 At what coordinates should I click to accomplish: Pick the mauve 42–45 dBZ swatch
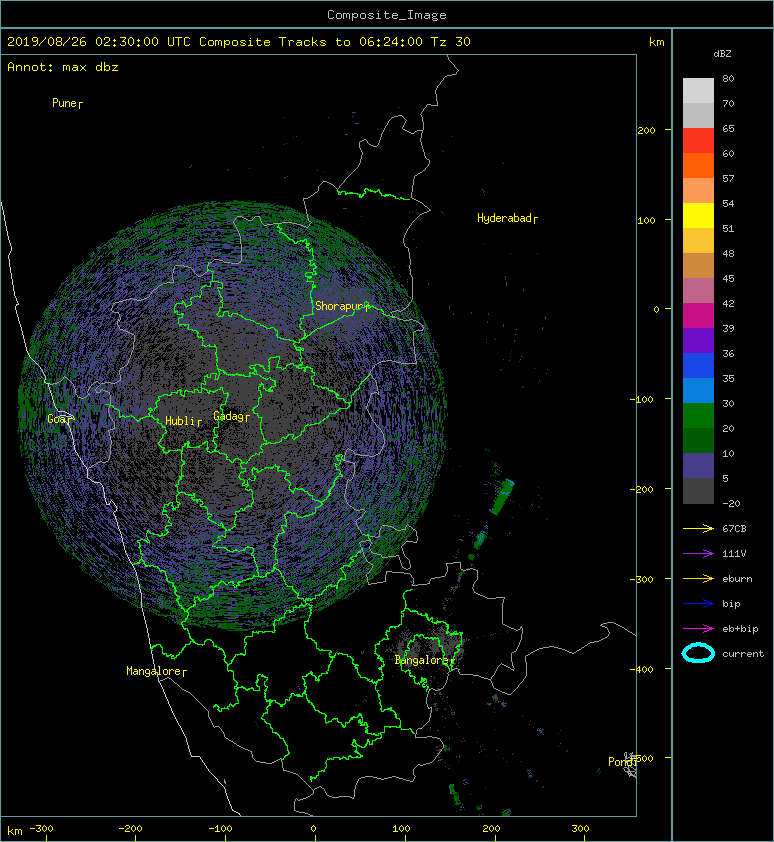click(x=698, y=291)
